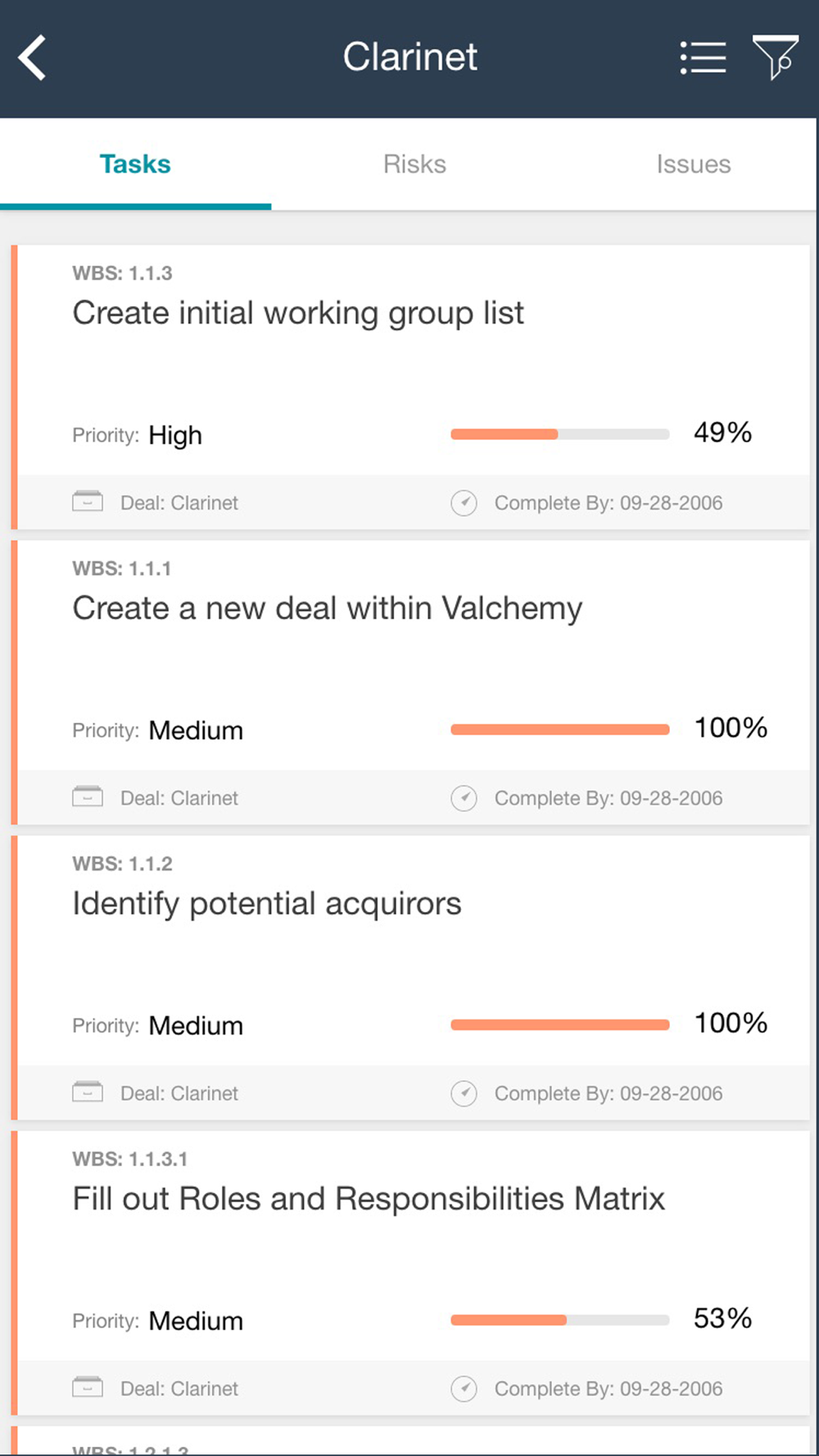Switch to the Risks tab
Screen dimensions: 819x1456
coord(414,164)
